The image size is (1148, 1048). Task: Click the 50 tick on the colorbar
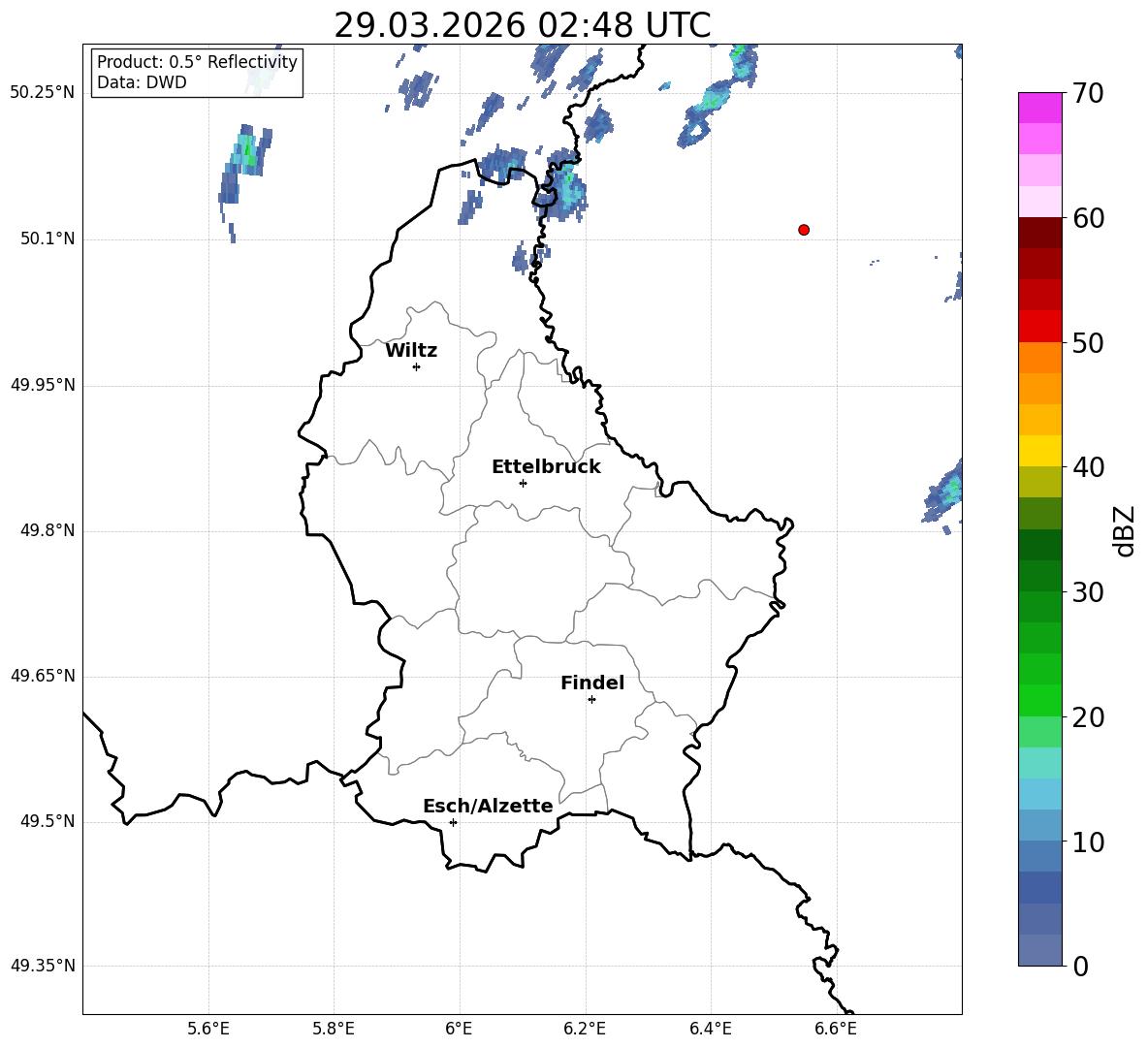click(1087, 342)
